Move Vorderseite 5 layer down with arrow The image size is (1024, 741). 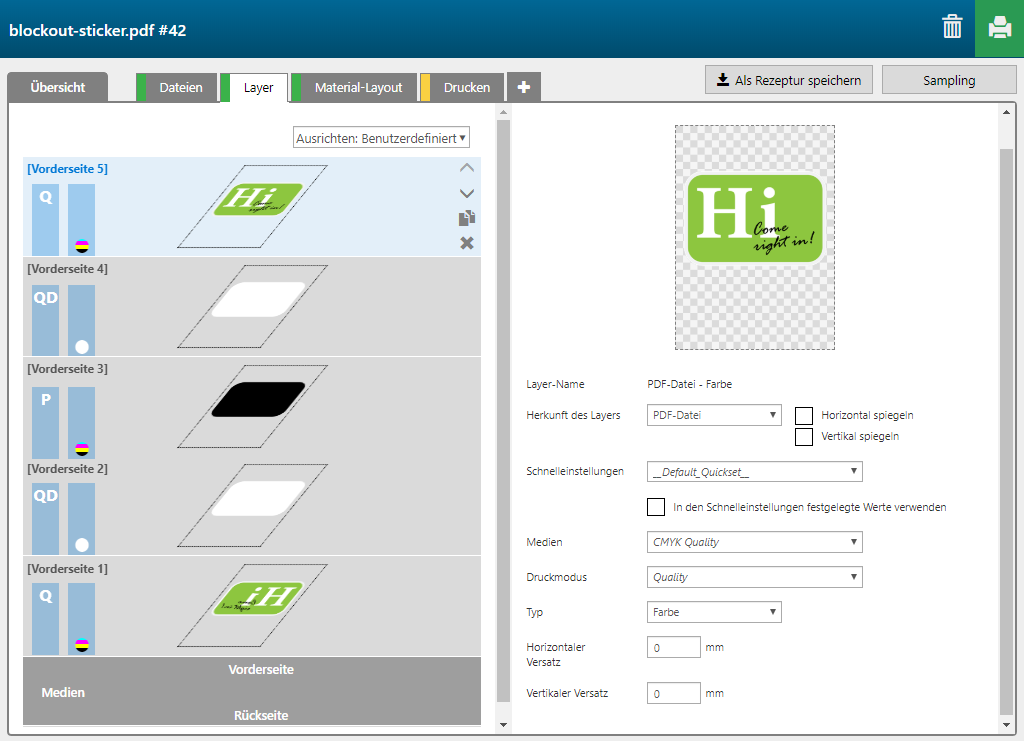[466, 193]
